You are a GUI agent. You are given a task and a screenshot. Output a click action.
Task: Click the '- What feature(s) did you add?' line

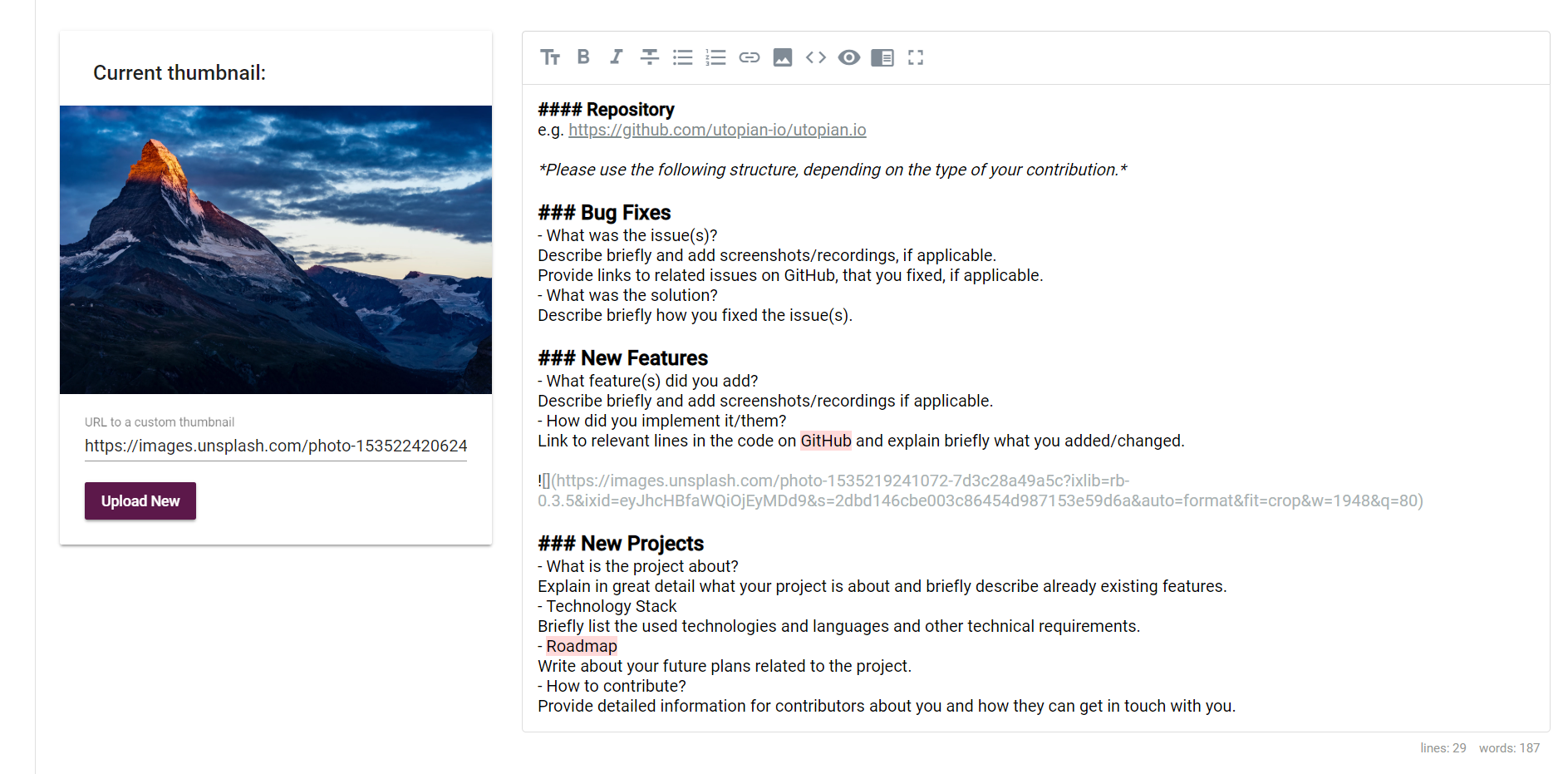click(x=648, y=381)
